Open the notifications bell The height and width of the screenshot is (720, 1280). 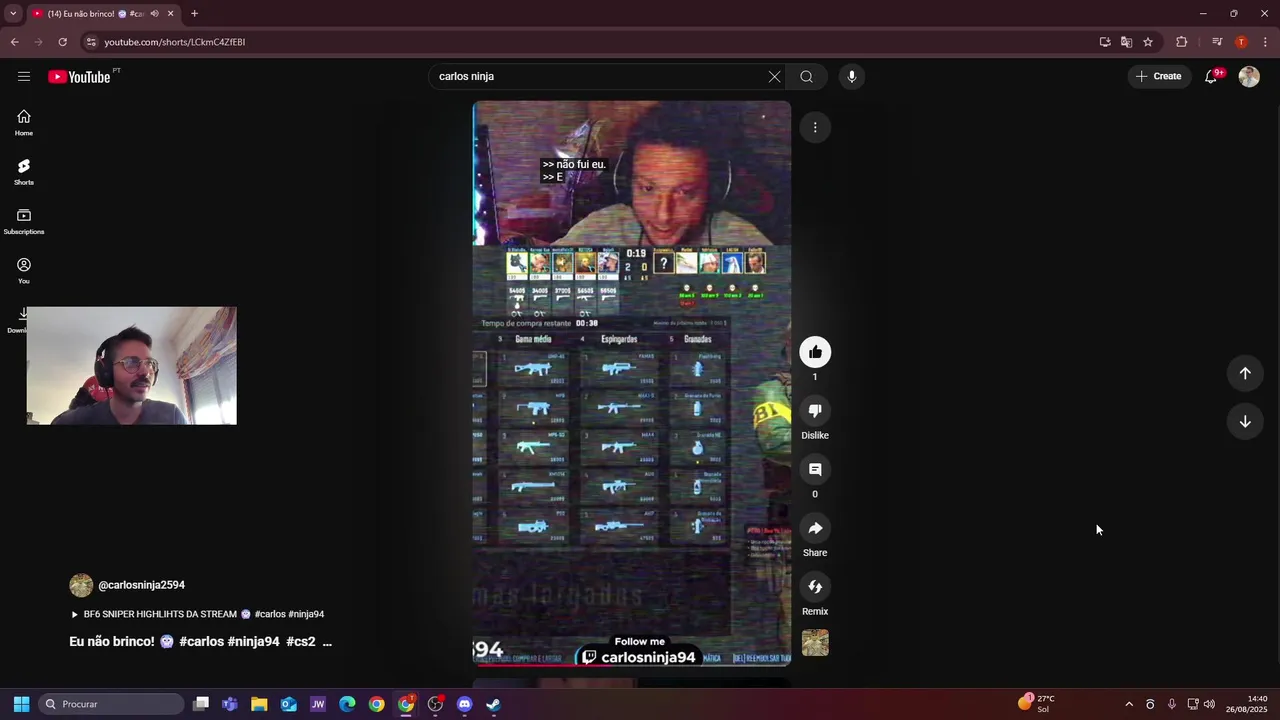(x=1211, y=76)
